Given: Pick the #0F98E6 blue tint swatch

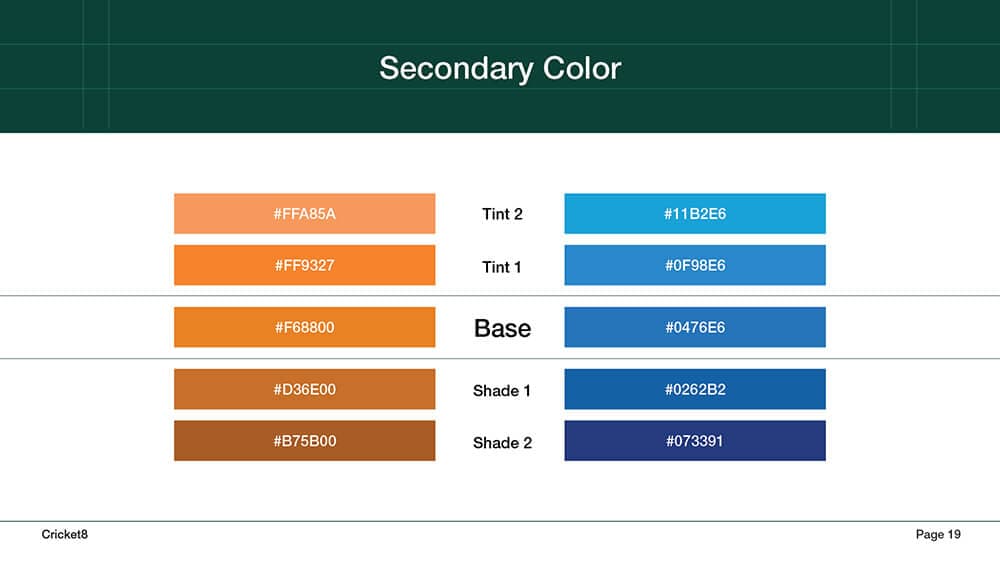Looking at the screenshot, I should coord(695,265).
